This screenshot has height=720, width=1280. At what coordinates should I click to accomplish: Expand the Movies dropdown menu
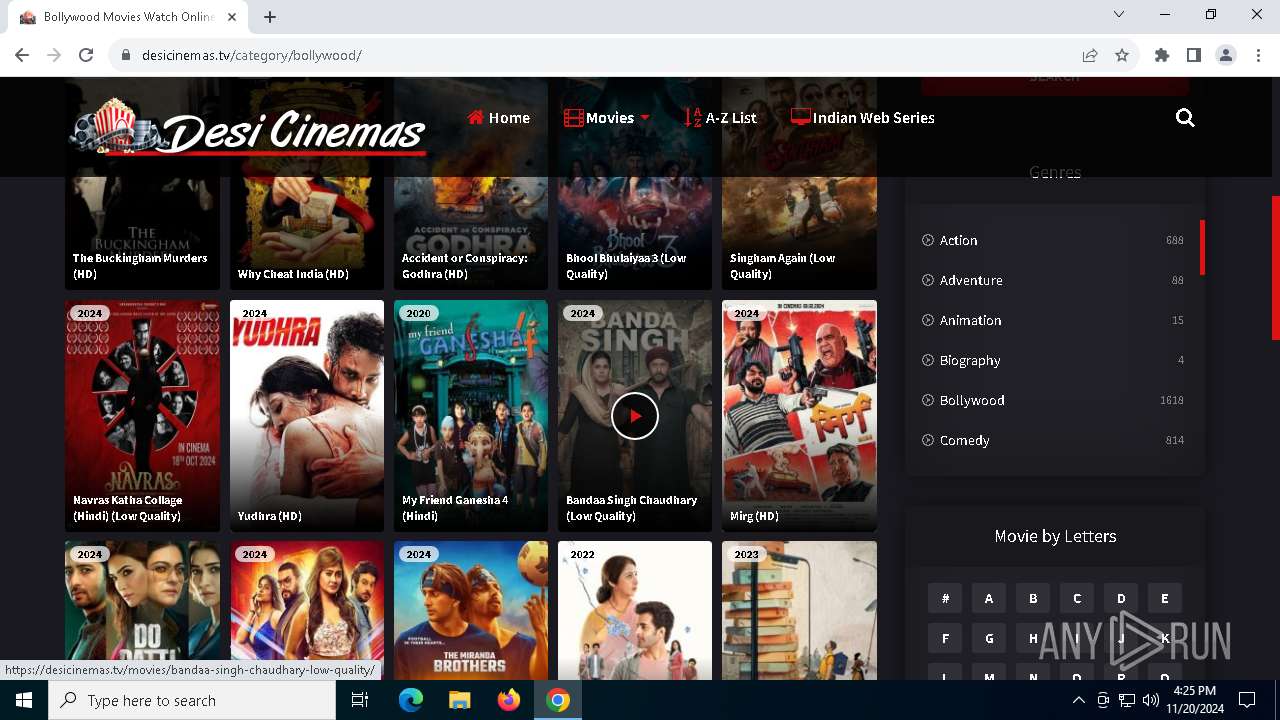(x=607, y=118)
